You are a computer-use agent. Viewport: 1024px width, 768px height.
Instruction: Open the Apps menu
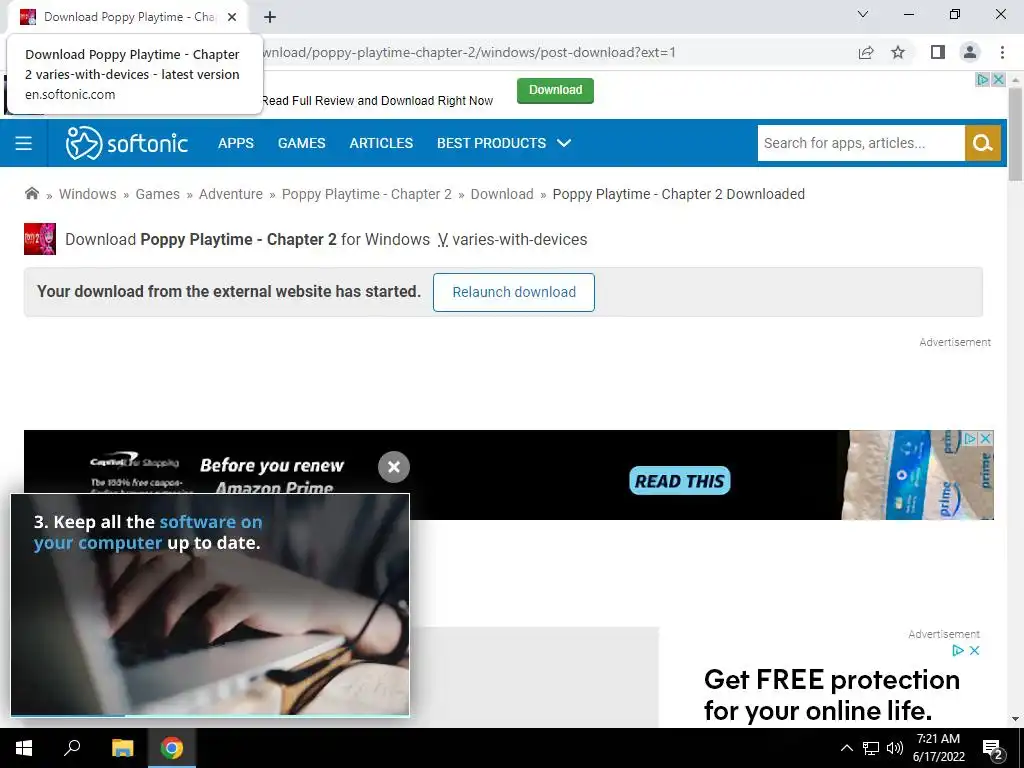pos(236,143)
